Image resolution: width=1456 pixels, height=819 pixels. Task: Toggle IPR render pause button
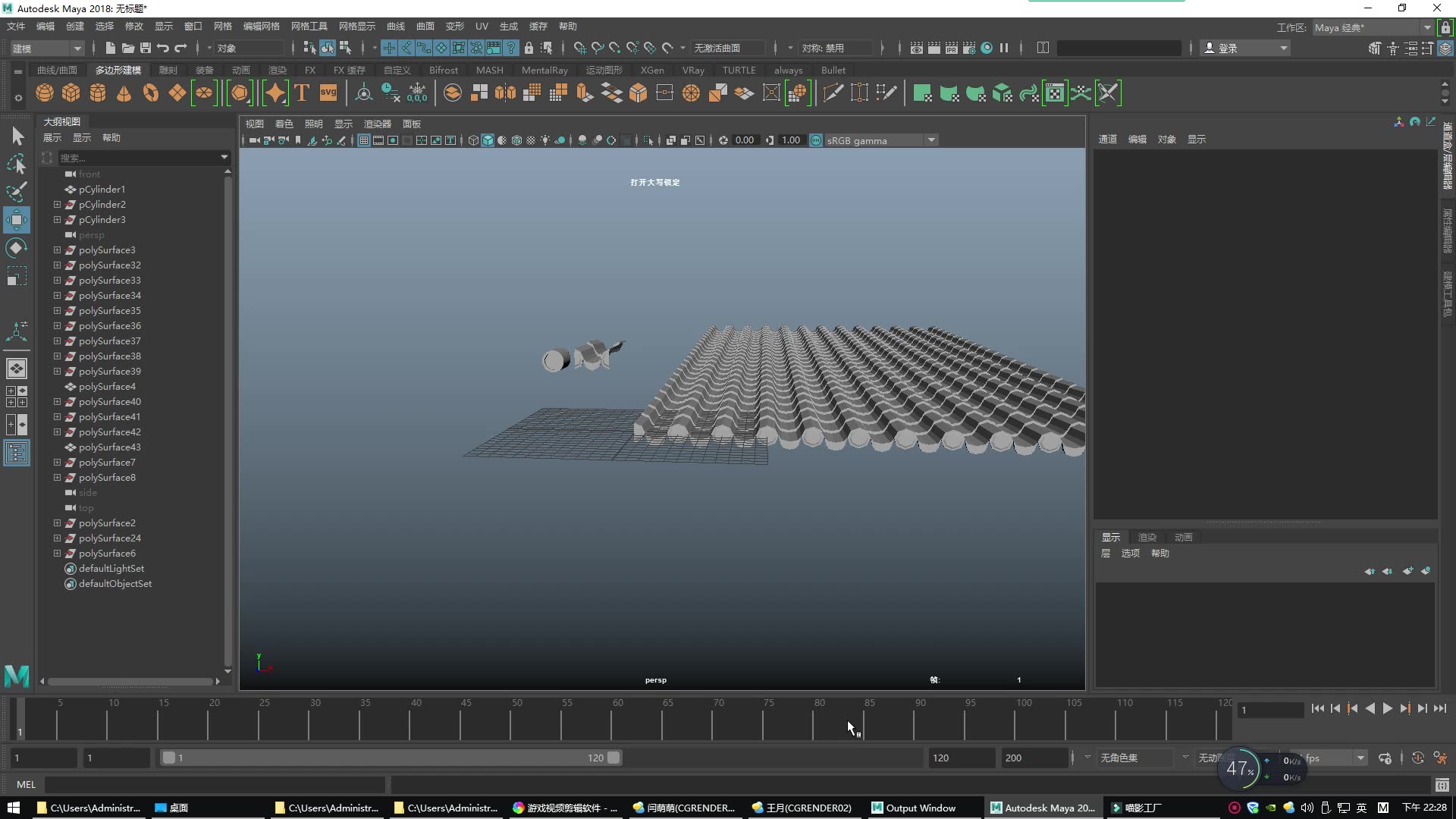coord(1004,48)
